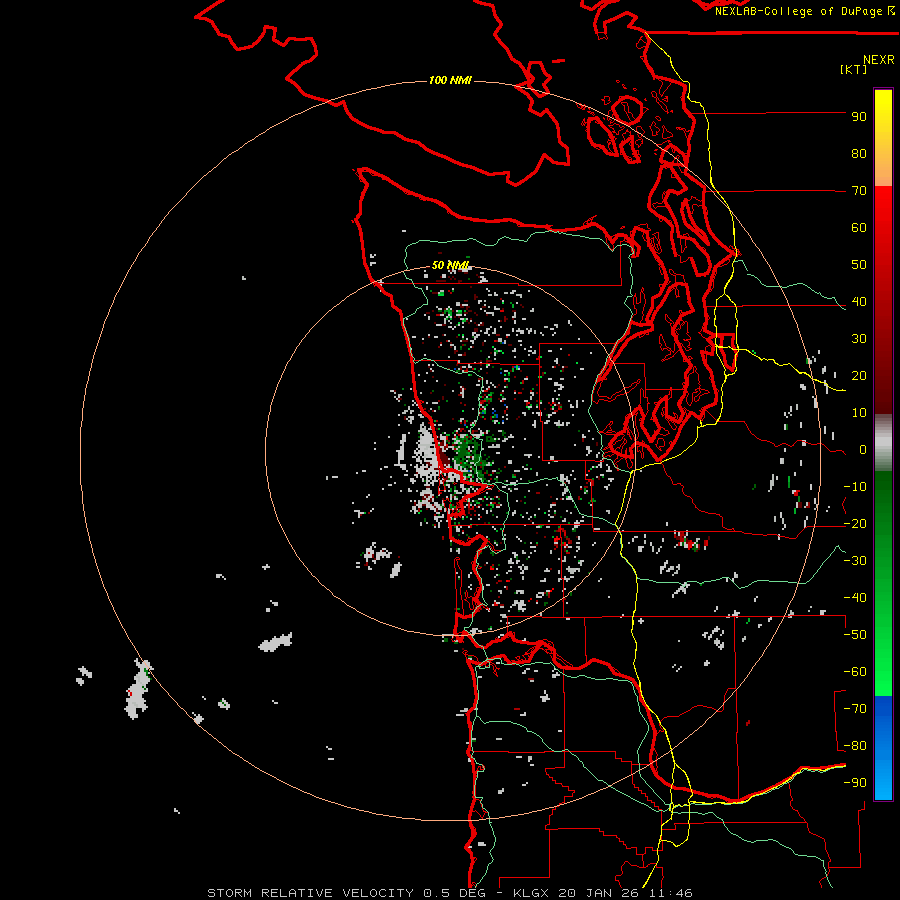Click the KLGX station identifier in the caption
This screenshot has width=900, height=900.
[x=532, y=893]
